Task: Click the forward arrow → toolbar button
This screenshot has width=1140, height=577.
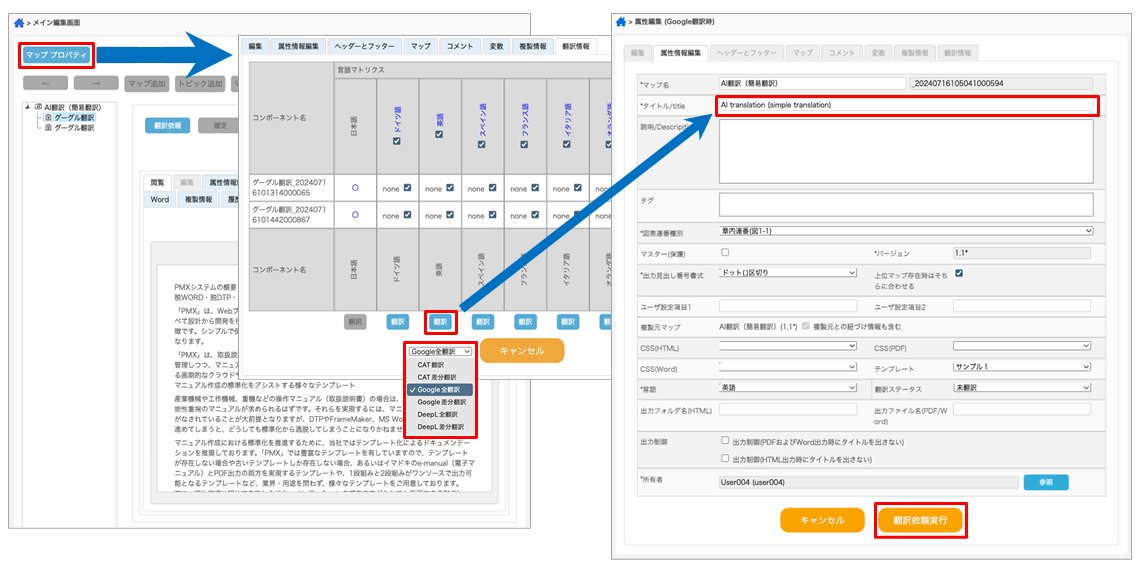Action: click(96, 84)
